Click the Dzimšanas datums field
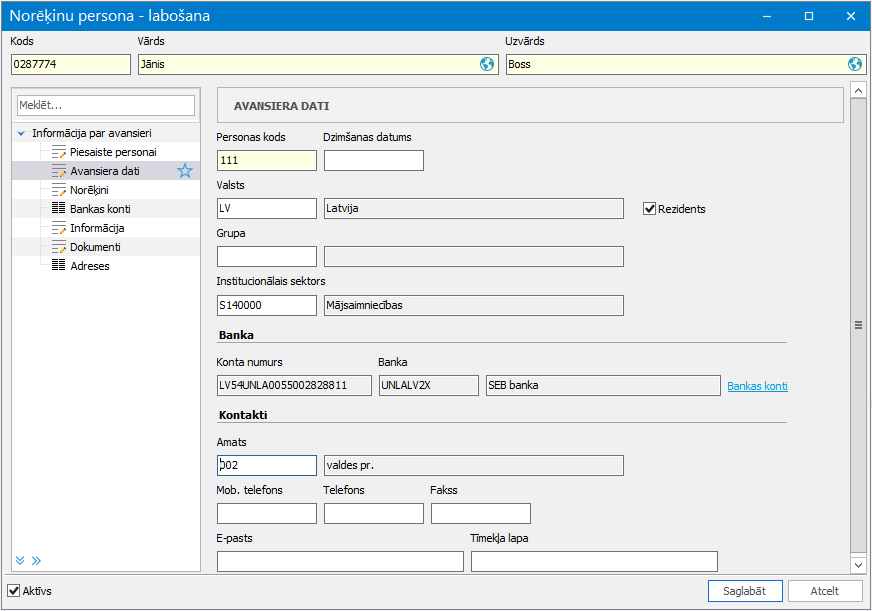 (x=374, y=160)
